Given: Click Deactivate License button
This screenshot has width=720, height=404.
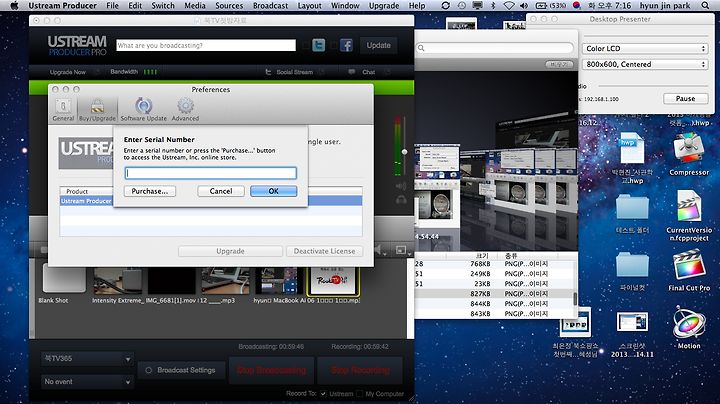Looking at the screenshot, I should pos(324,251).
